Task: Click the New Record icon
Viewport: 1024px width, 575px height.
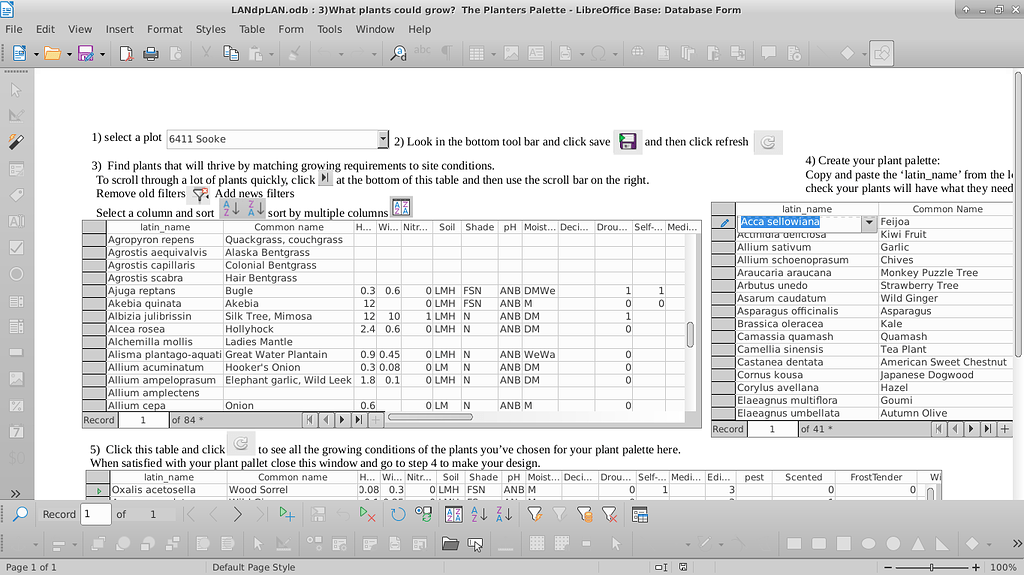Action: point(287,515)
